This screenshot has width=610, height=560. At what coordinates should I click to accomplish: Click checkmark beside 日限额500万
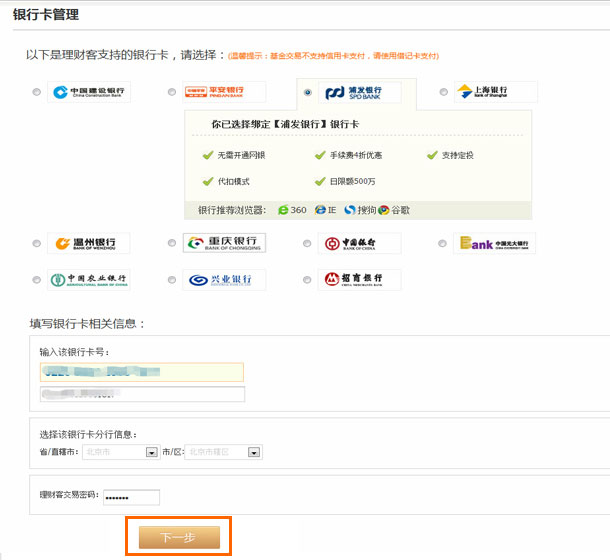pos(320,181)
